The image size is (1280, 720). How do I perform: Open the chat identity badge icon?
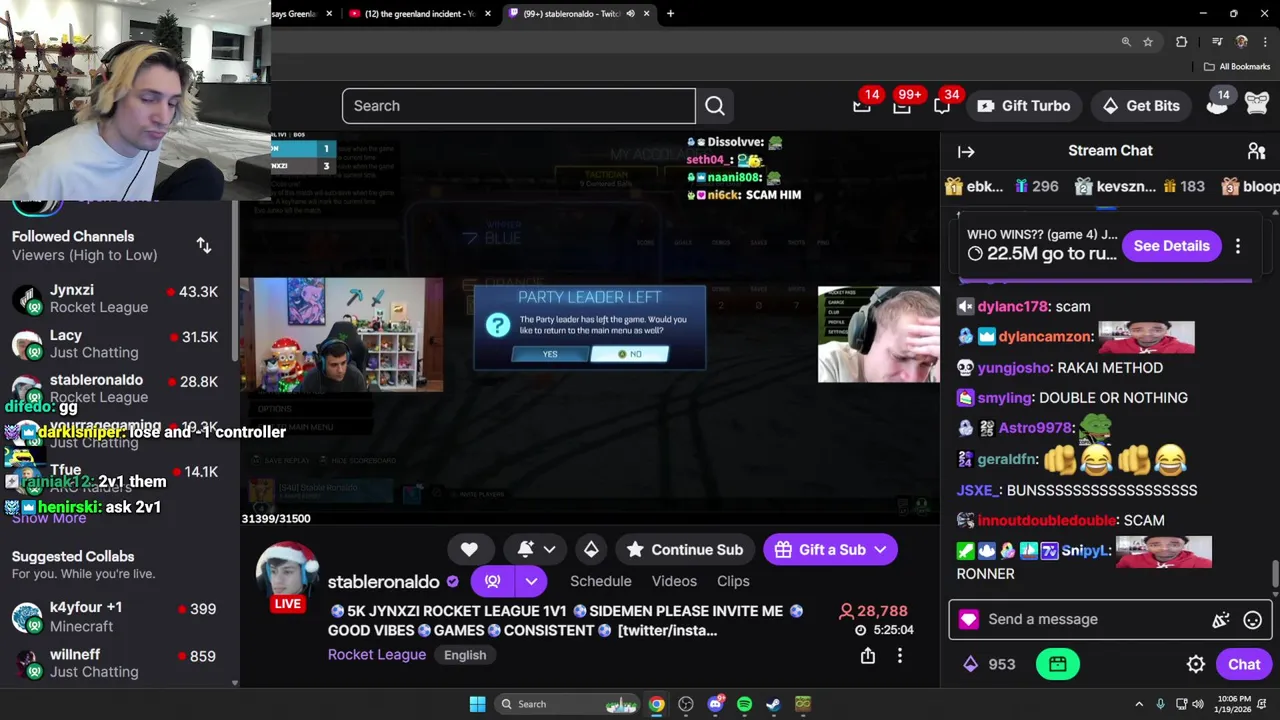click(x=968, y=619)
